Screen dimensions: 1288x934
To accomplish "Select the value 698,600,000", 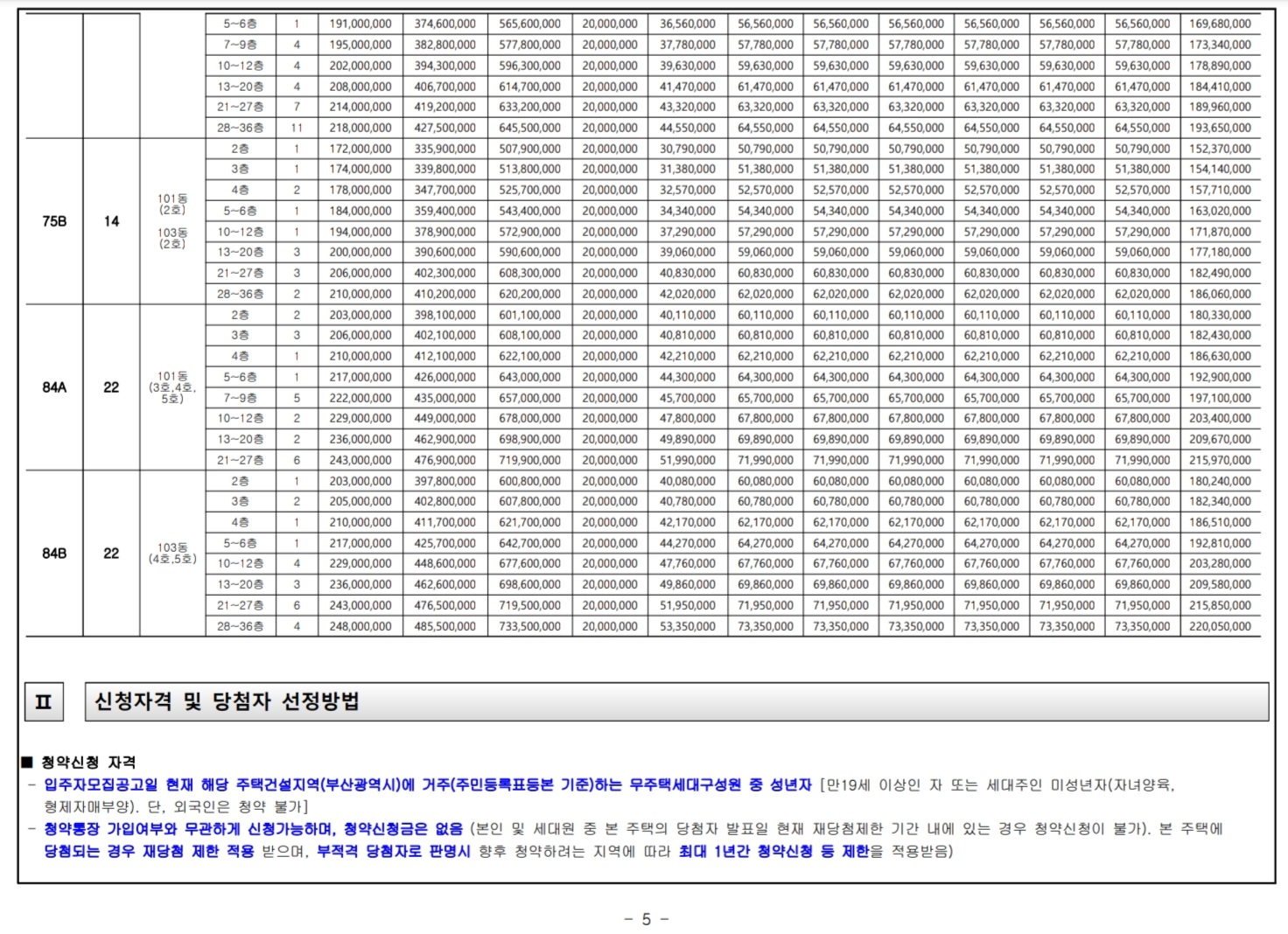I will 529,584.
